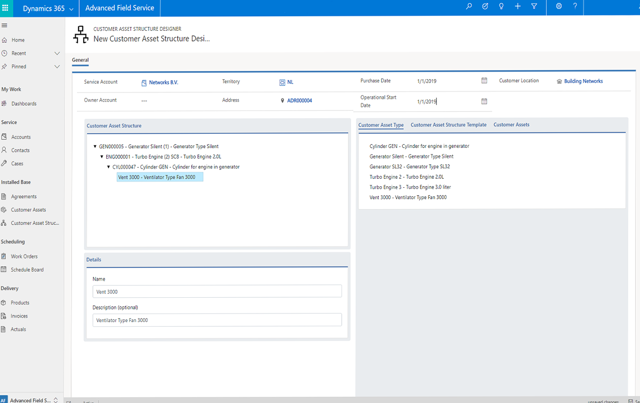
Task: Toggle the hamburger navigation menu
Action: [x=6, y=26]
